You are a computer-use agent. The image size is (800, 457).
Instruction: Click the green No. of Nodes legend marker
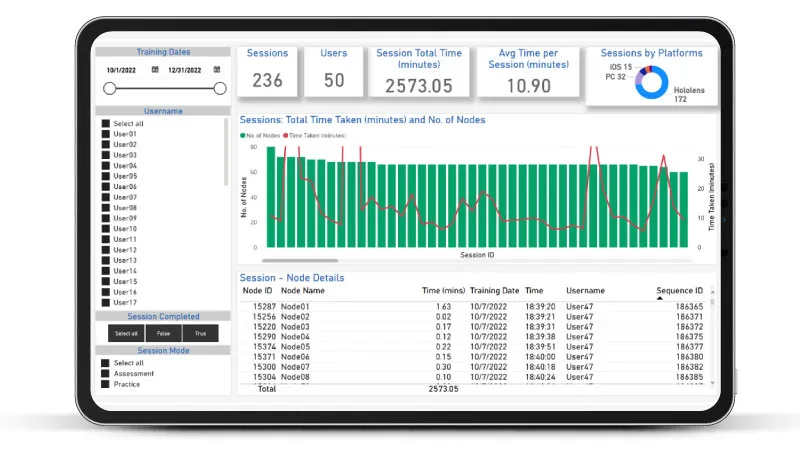pyautogui.click(x=243, y=136)
